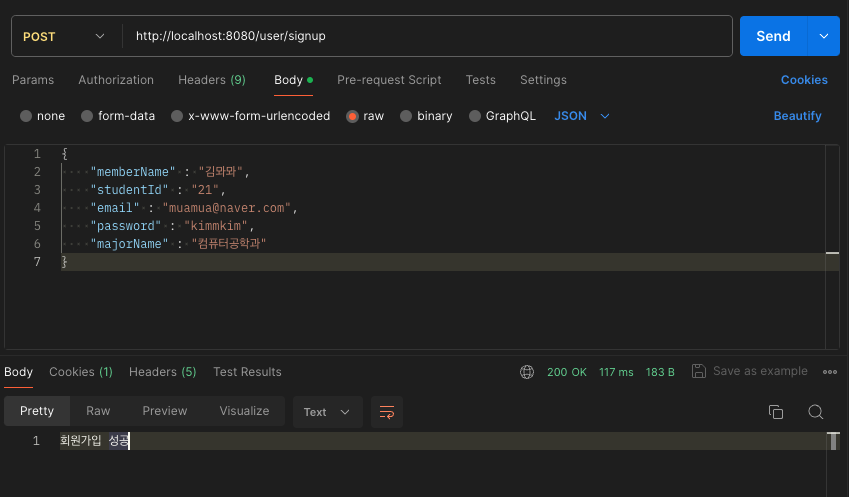849x497 pixels.
Task: Open the Headers (9) request tab
Action: pyautogui.click(x=212, y=80)
